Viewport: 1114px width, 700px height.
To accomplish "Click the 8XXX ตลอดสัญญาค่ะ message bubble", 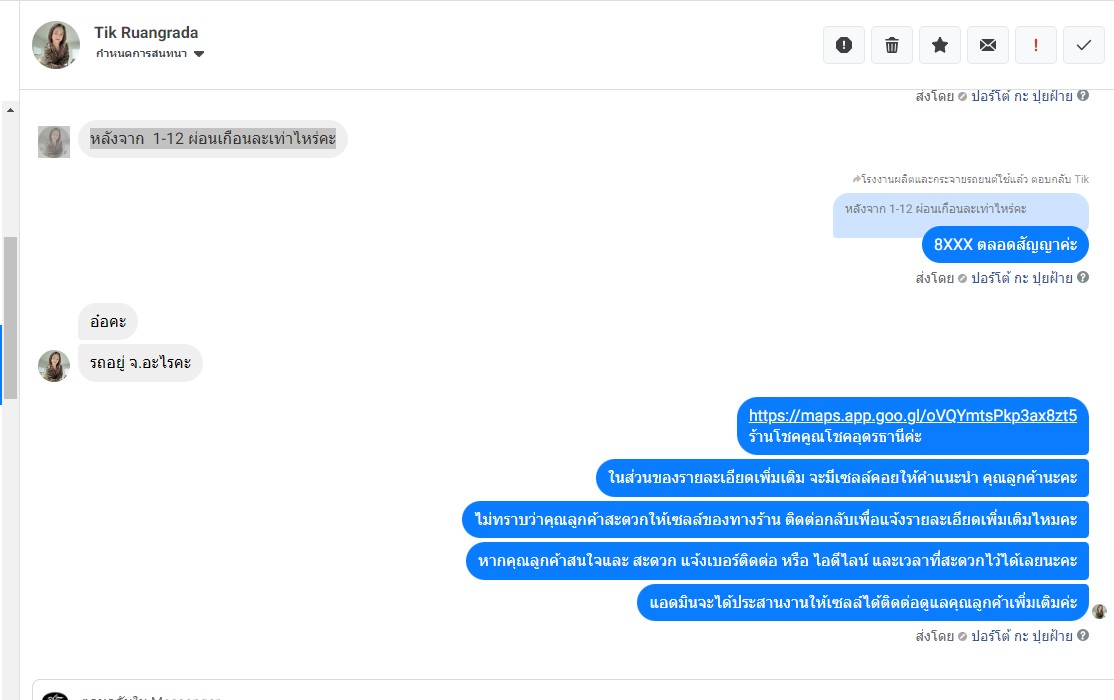I will click(1004, 244).
